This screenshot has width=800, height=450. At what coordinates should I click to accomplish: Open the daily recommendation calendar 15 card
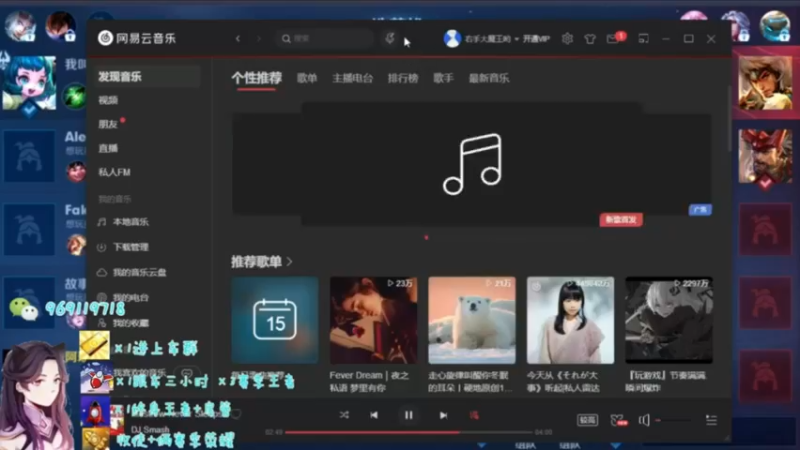(274, 320)
